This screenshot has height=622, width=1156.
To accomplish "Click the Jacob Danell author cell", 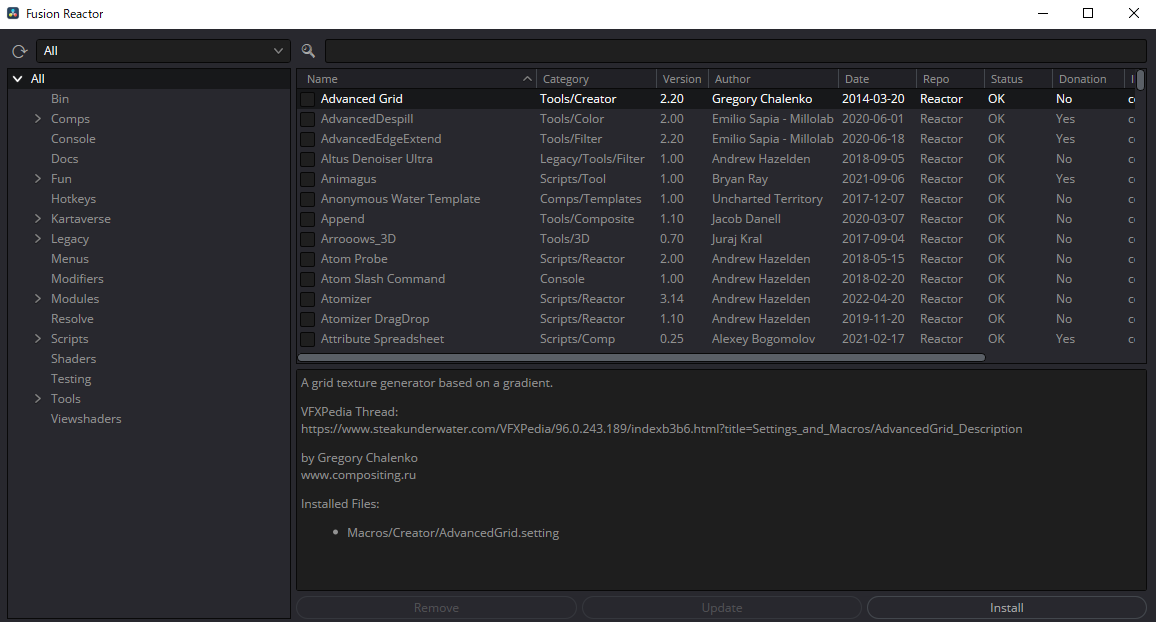I will point(746,219).
